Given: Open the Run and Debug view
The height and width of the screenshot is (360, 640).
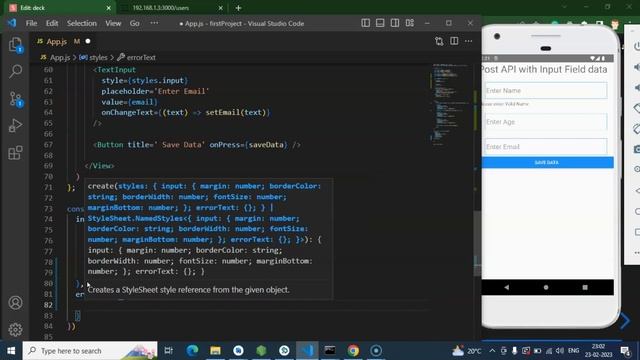Looking at the screenshot, I should pos(16,126).
